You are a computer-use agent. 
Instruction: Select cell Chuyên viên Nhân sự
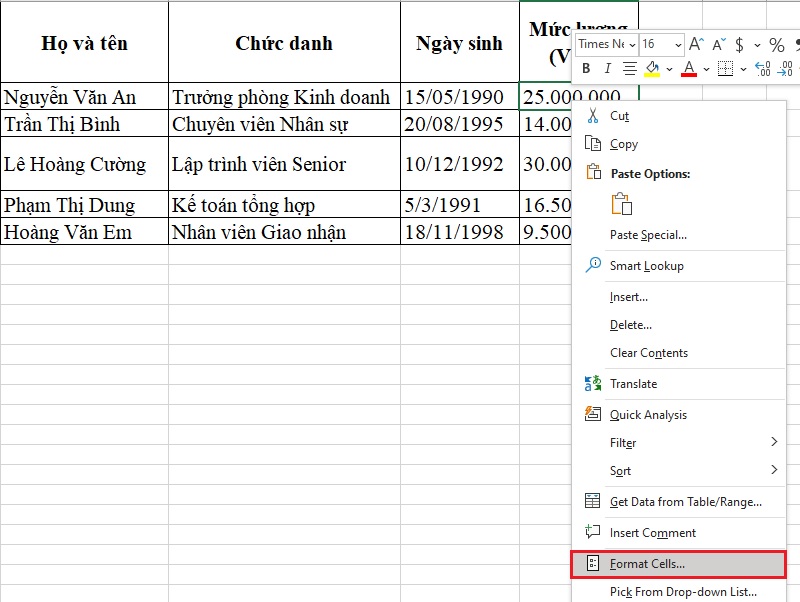coord(284,123)
